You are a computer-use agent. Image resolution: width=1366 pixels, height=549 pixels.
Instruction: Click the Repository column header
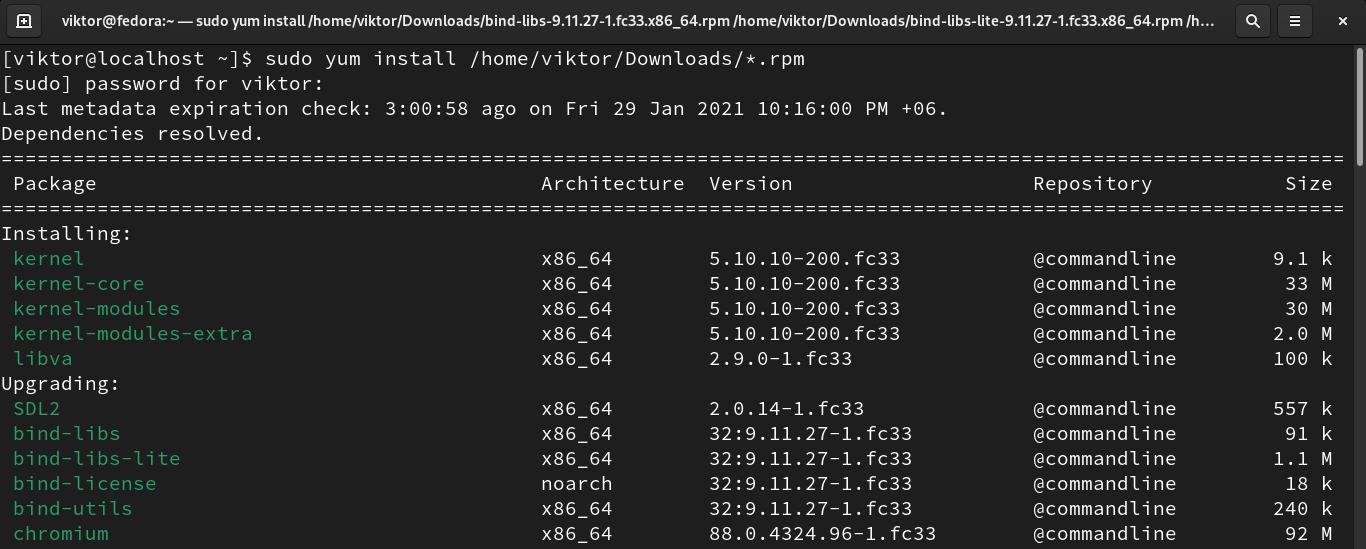(x=1092, y=183)
